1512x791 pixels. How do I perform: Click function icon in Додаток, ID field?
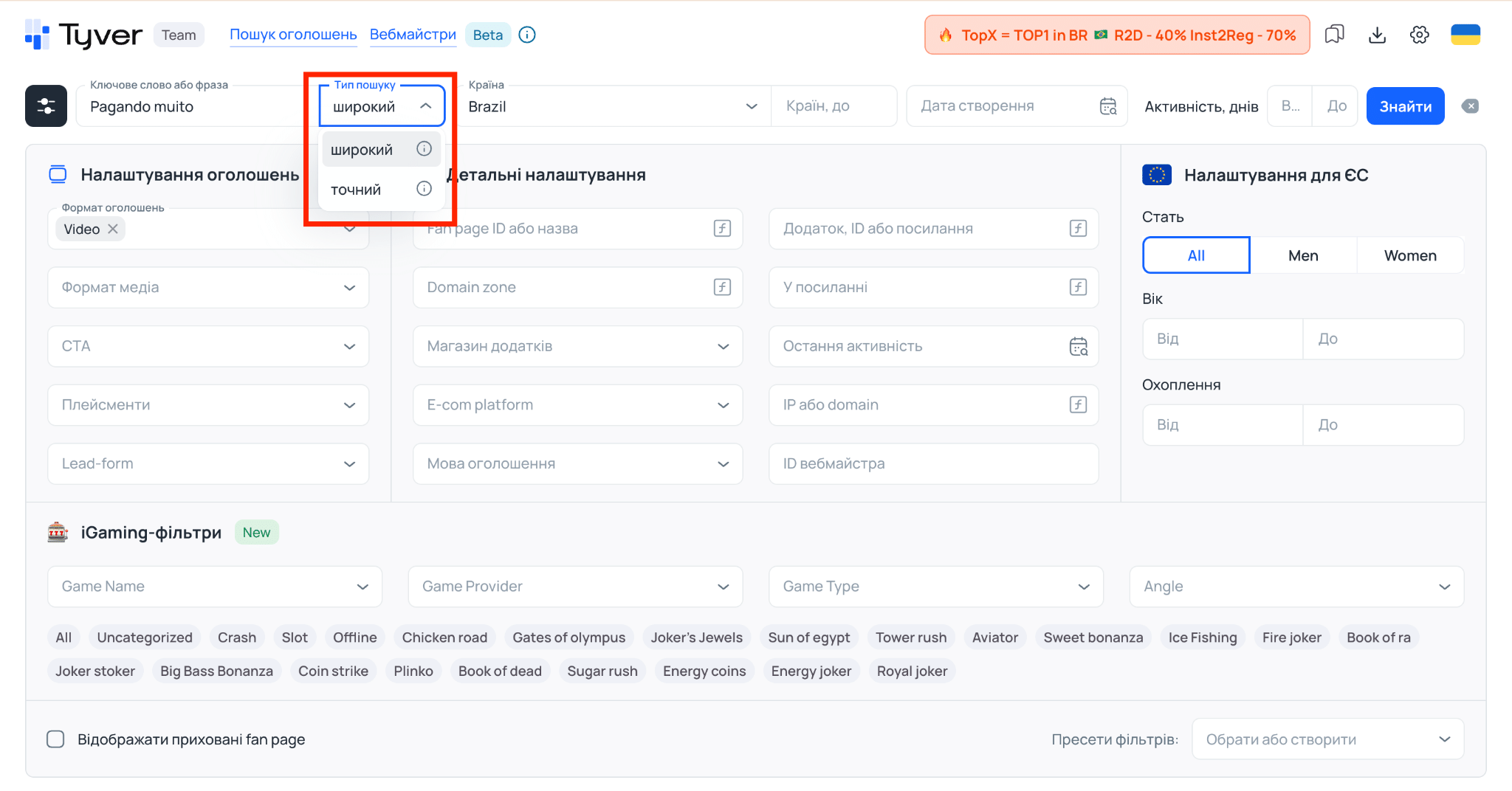[x=1078, y=229]
